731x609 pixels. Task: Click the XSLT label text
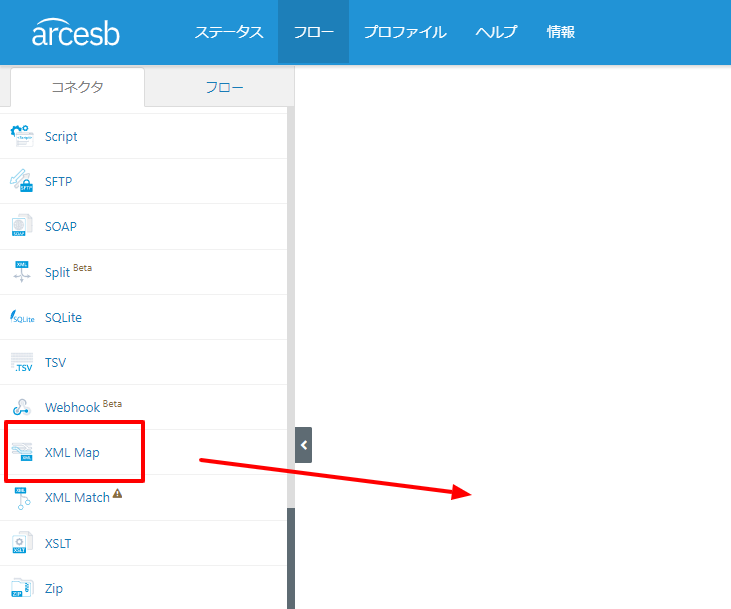pos(58,543)
